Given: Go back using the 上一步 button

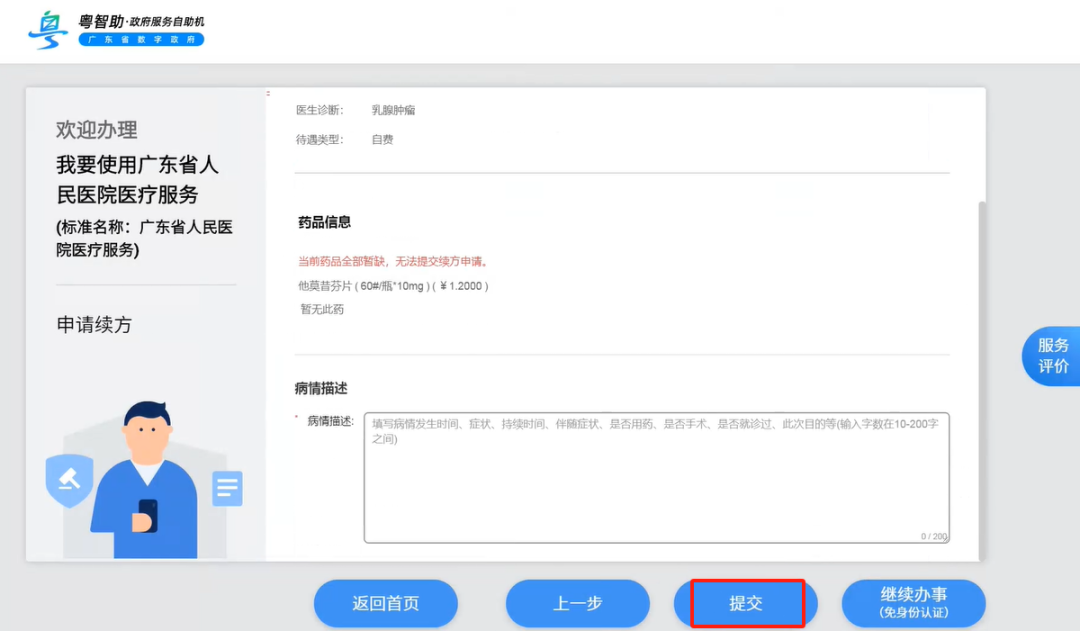Looking at the screenshot, I should [x=577, y=603].
